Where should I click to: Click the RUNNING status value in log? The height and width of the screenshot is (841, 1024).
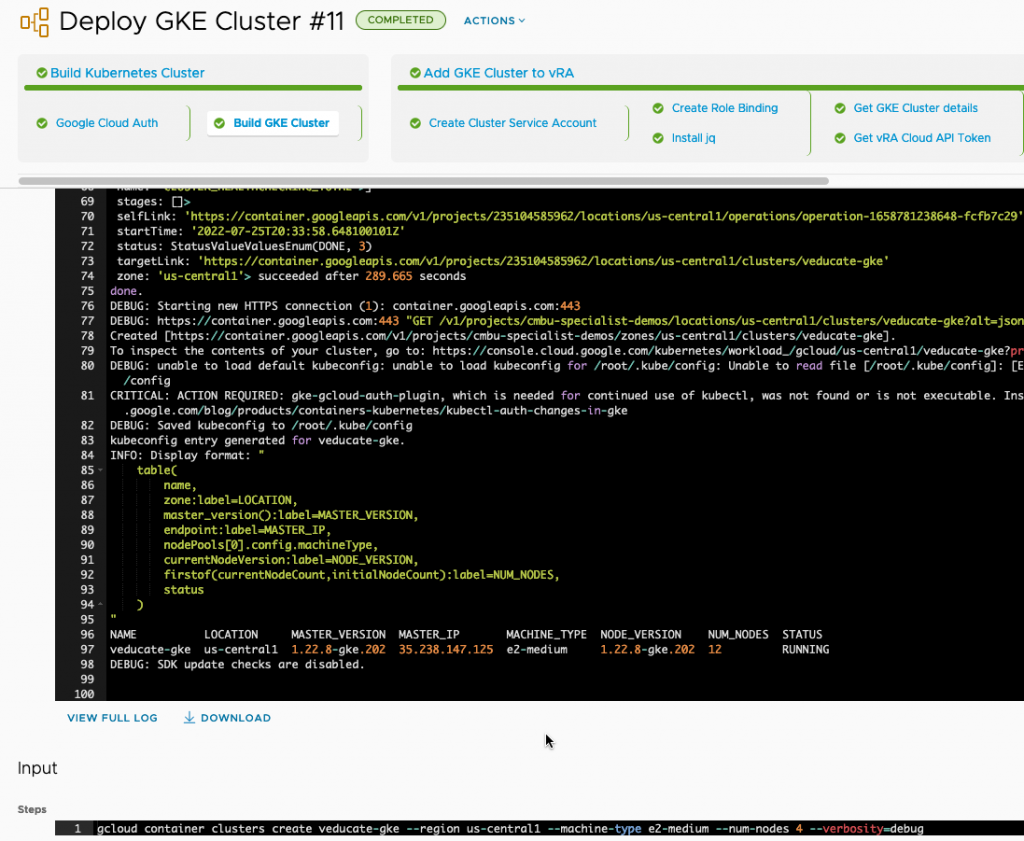[805, 650]
